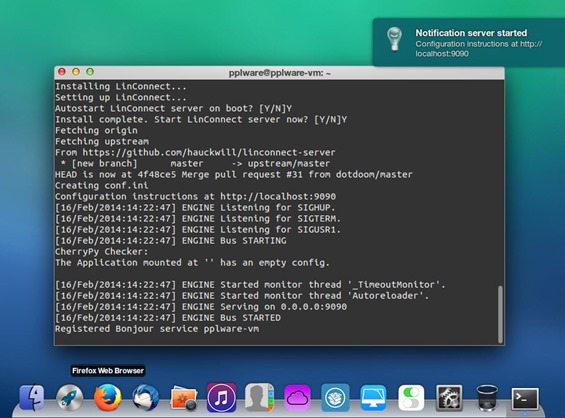Click the github.com/hauckwill/linconnect-server URL text
The image size is (565, 418).
(209, 152)
